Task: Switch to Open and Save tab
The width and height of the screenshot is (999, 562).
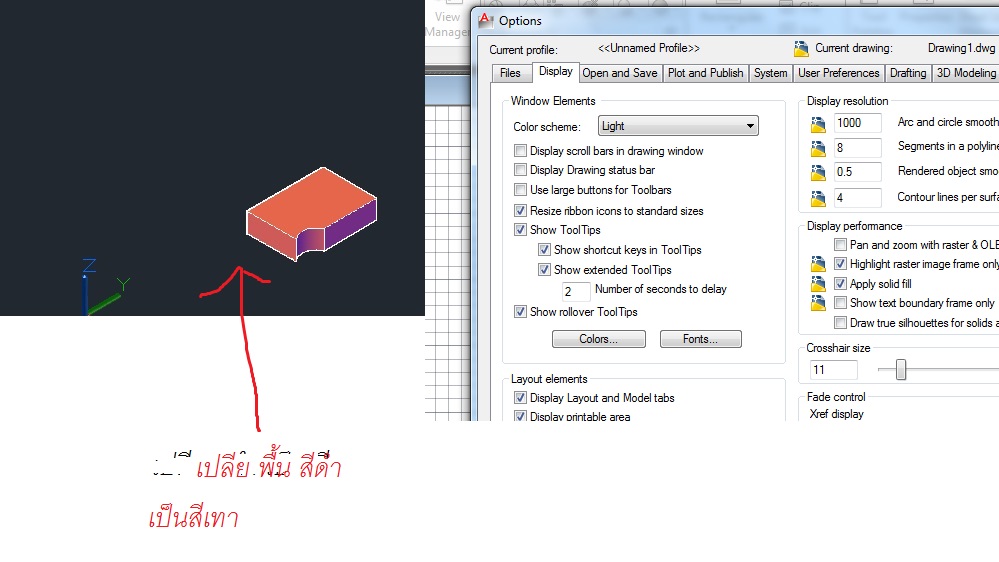Action: click(x=620, y=73)
